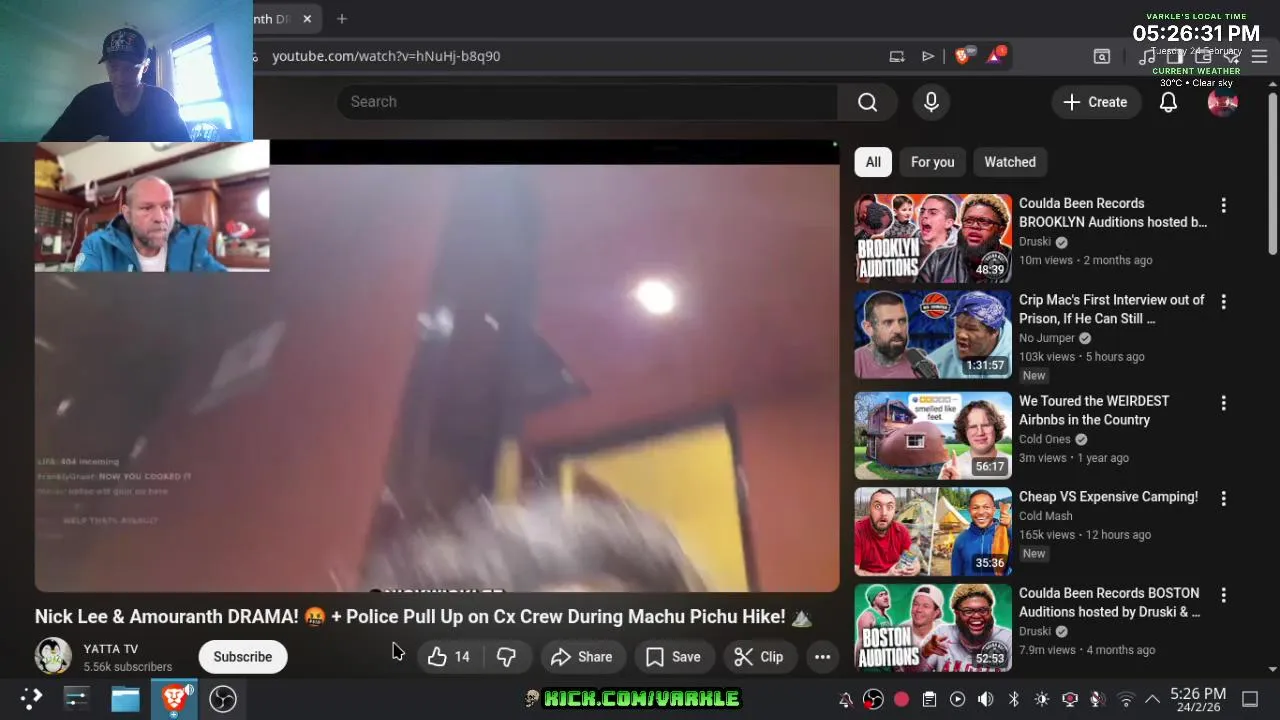The image size is (1280, 720).
Task: Open the YATTA TV channel avatar
Action: pyautogui.click(x=53, y=656)
